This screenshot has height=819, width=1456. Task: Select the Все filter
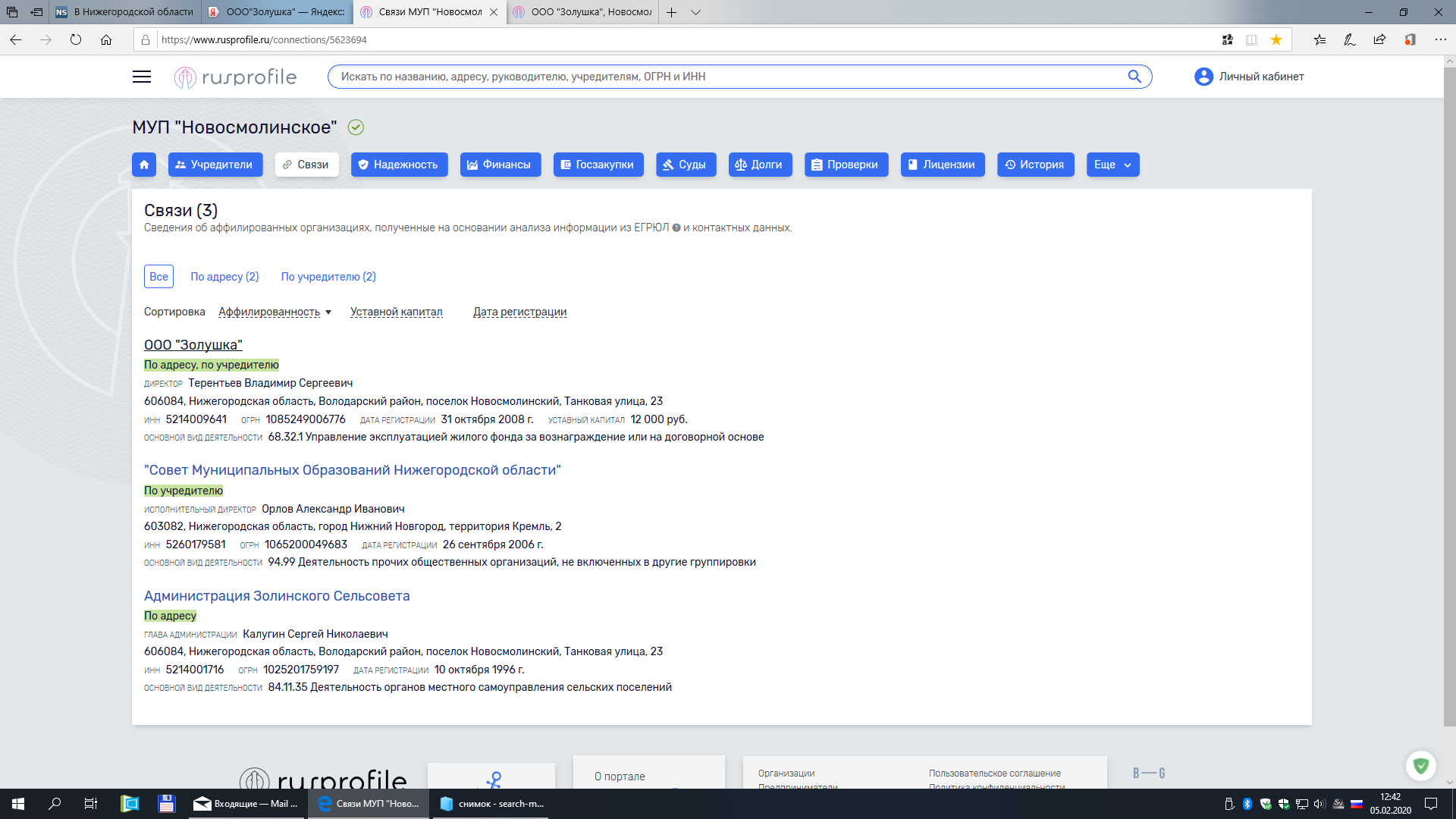[158, 277]
